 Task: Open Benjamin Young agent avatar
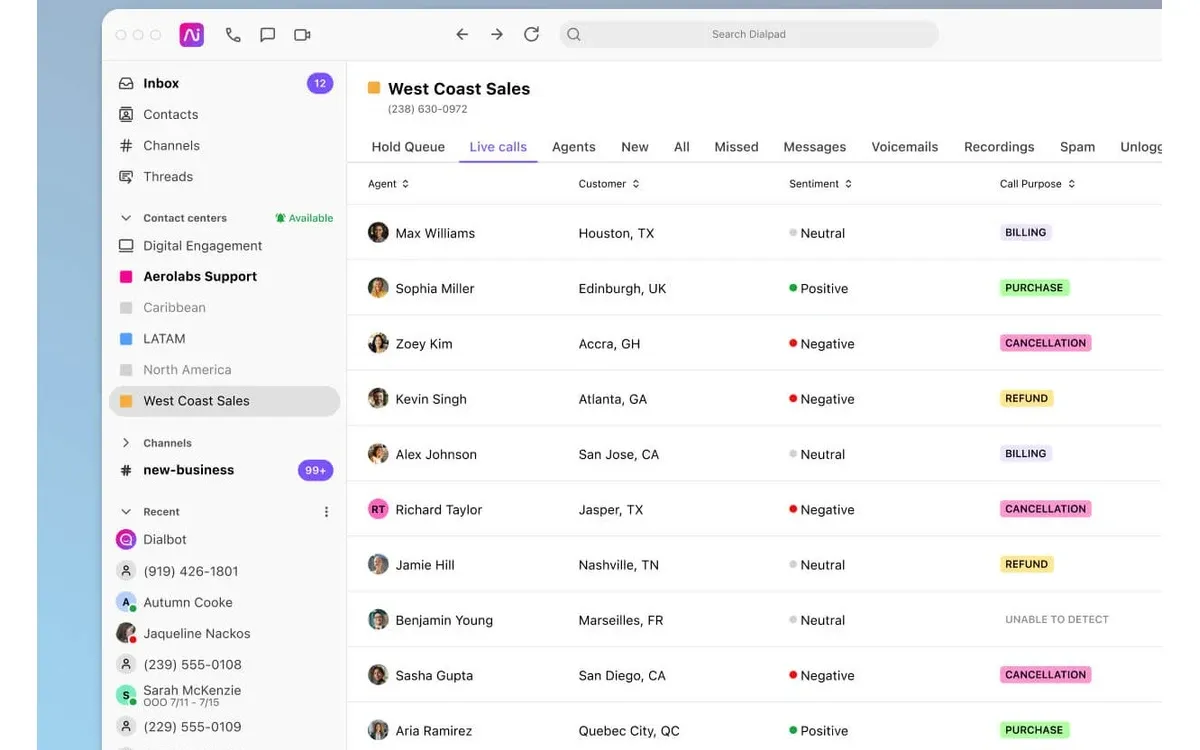click(x=378, y=620)
